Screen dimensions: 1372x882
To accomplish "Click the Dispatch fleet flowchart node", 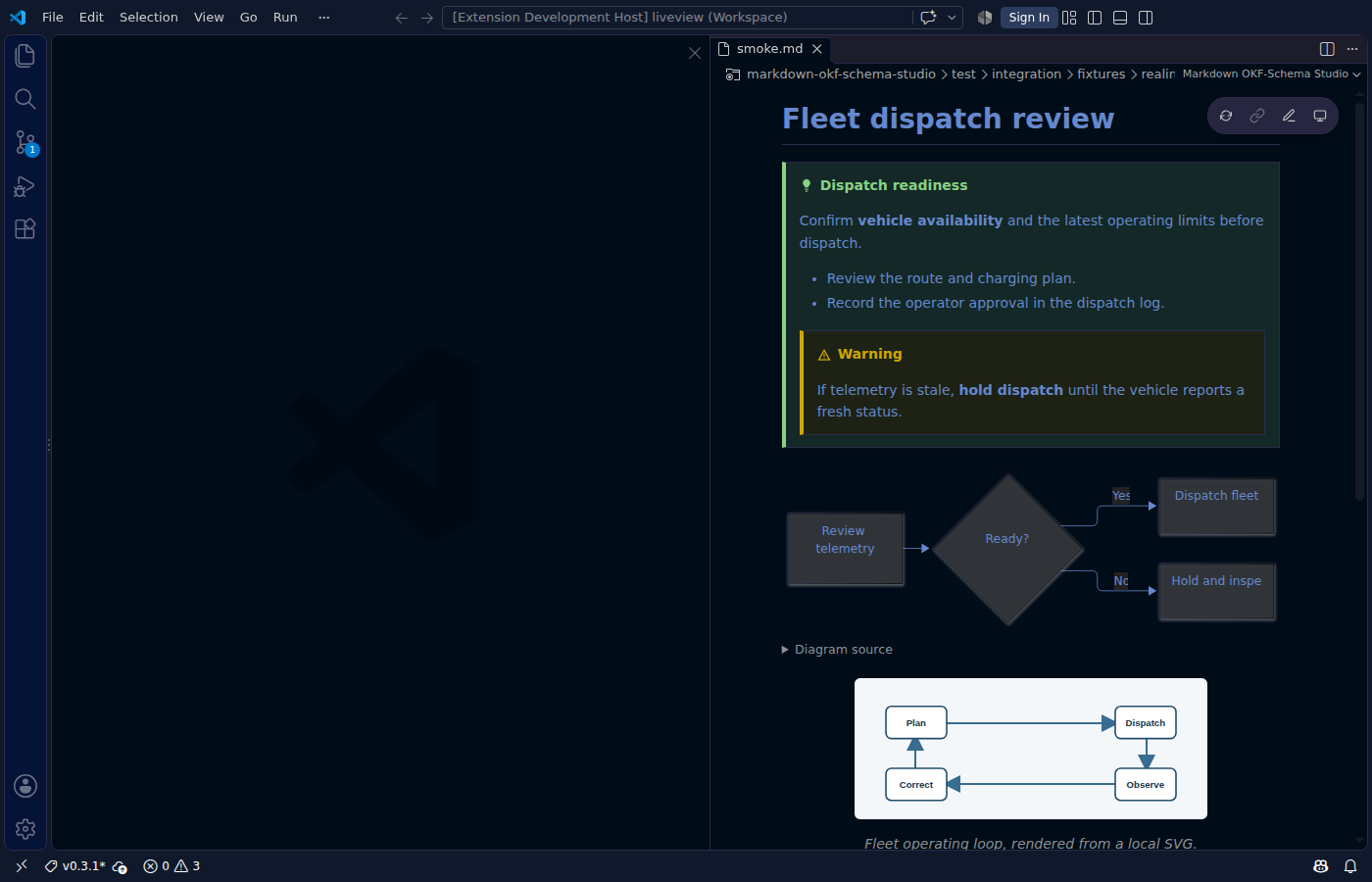I will pyautogui.click(x=1216, y=507).
